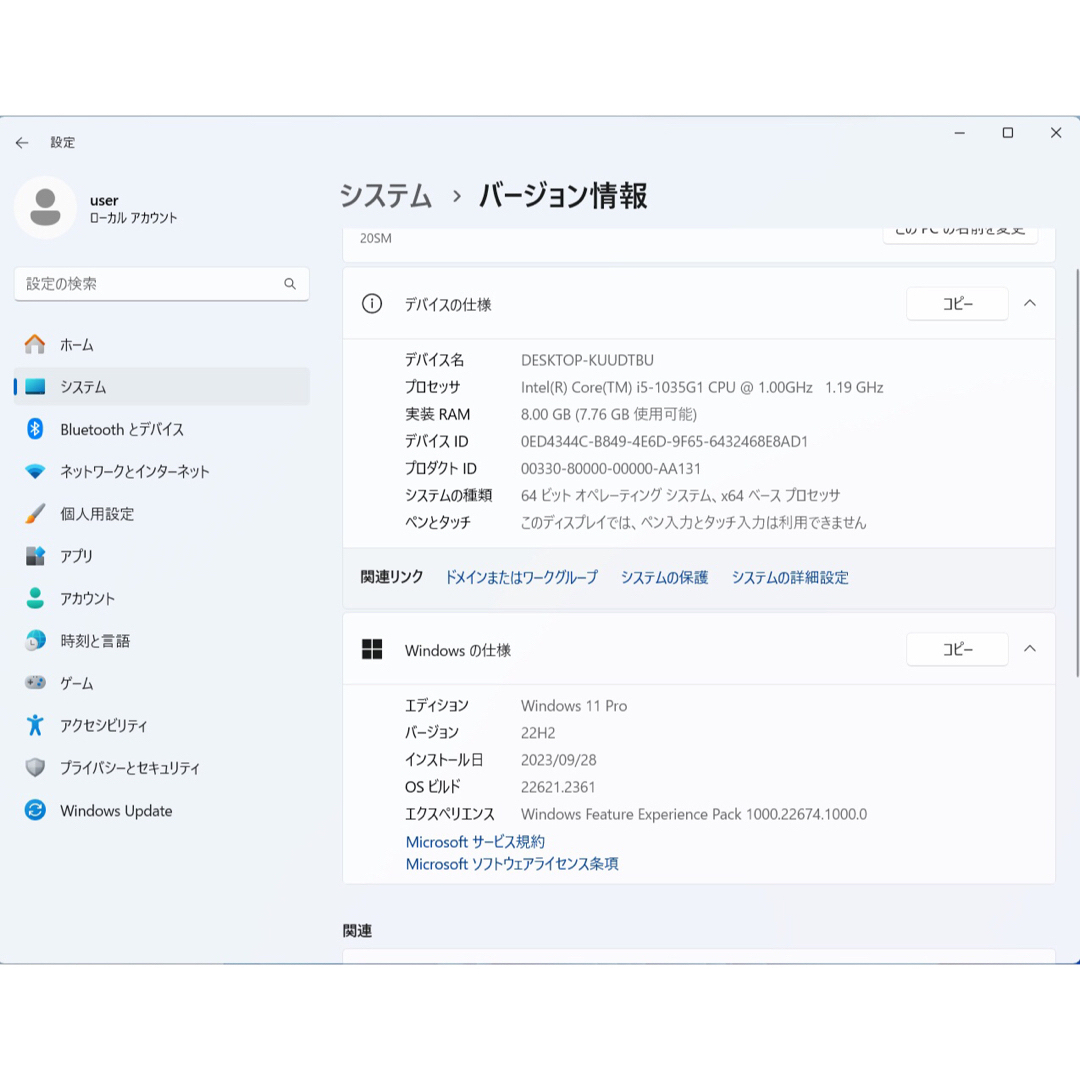1080x1080 pixels.
Task: Open Microsoft サービス規約 link
Action: 475,842
